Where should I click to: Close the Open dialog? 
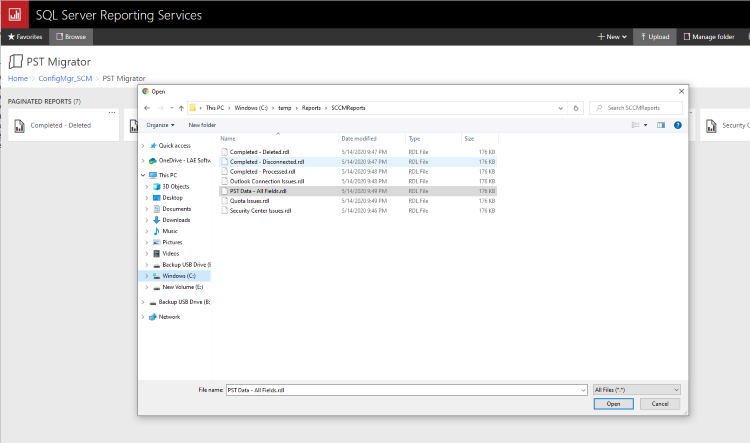click(681, 91)
